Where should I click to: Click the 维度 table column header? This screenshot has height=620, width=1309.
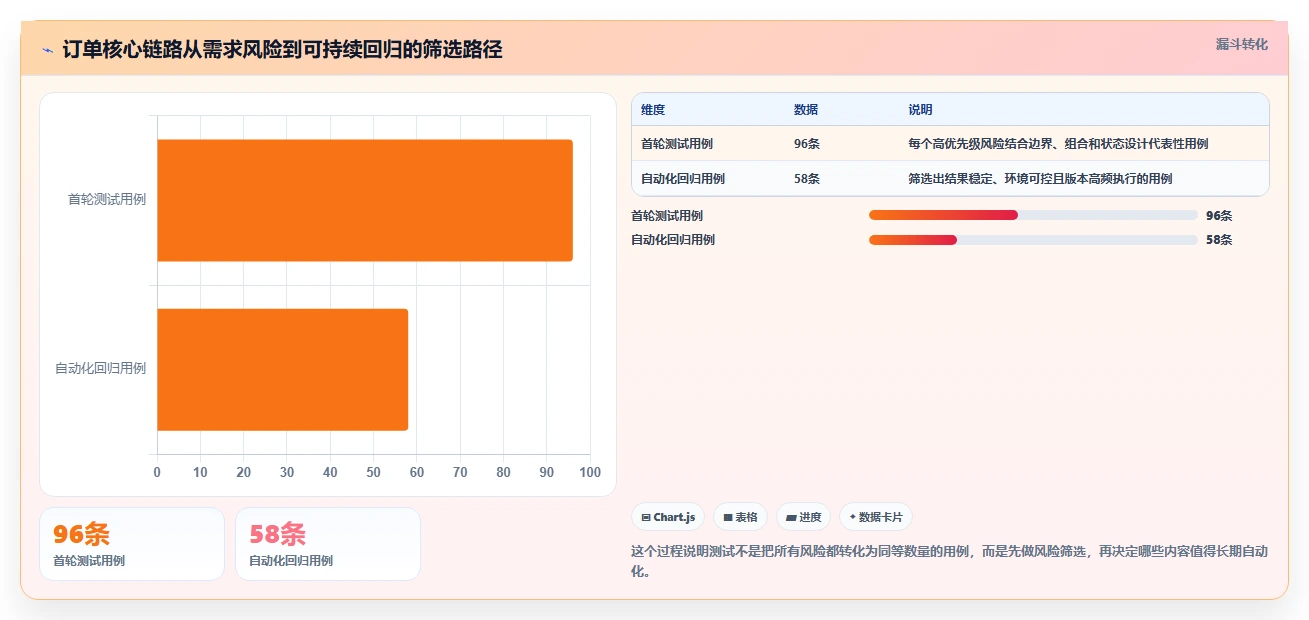653,110
